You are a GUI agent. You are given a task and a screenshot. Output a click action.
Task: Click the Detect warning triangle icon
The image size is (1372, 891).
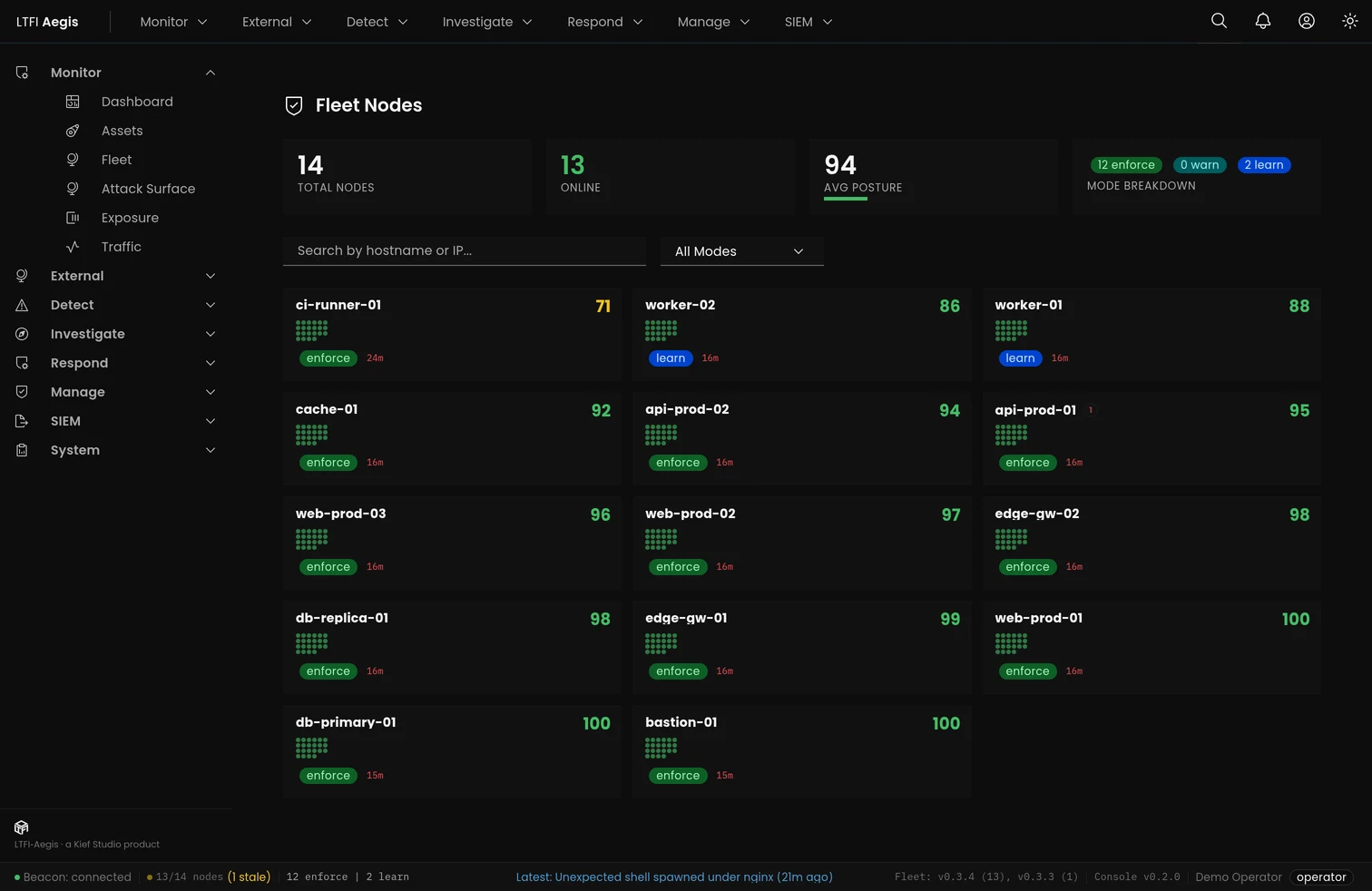pyautogui.click(x=22, y=305)
